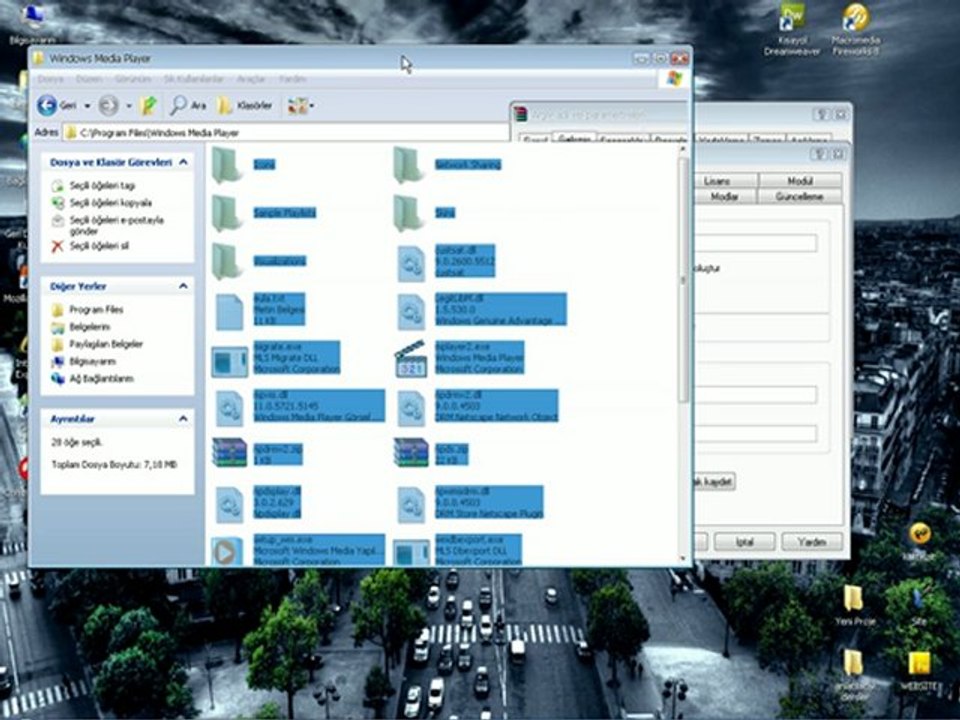
Task: Select the Windows Media Player Görsel dll icon
Action: point(230,407)
